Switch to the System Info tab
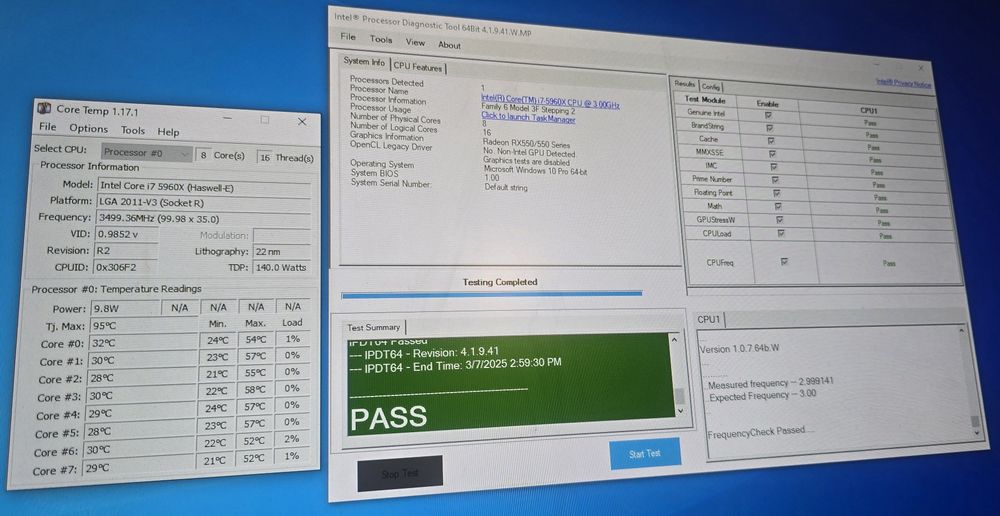Screen dimensions: 1000x516 coord(364,62)
